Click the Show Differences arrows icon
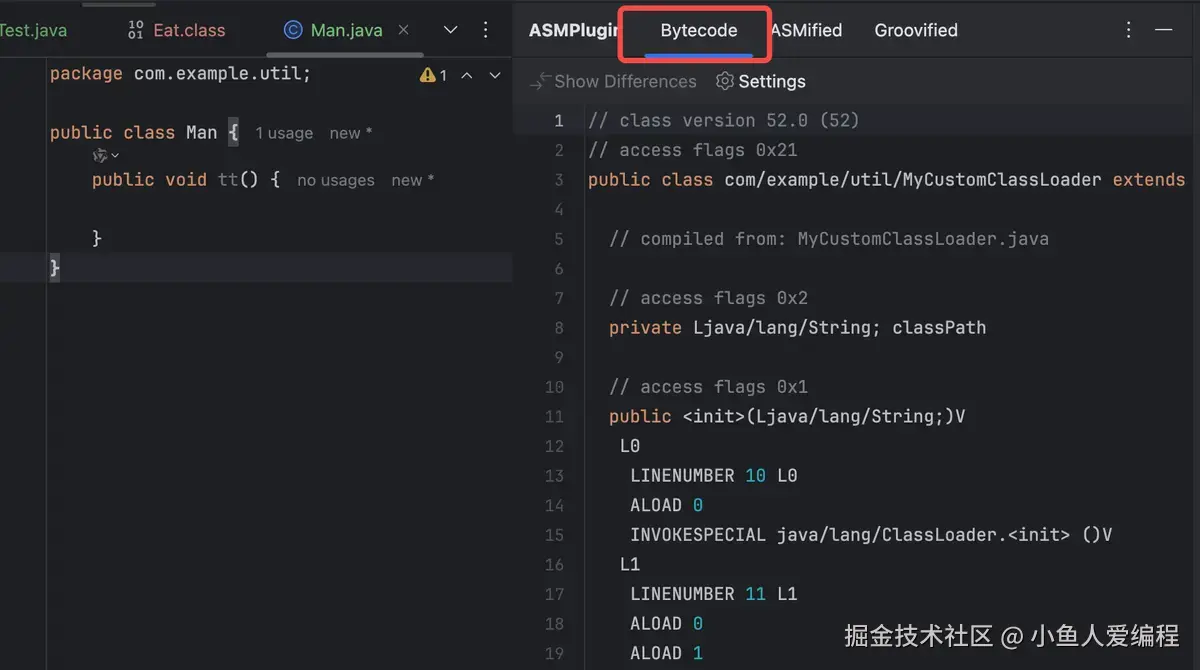1200x670 pixels. pos(540,81)
